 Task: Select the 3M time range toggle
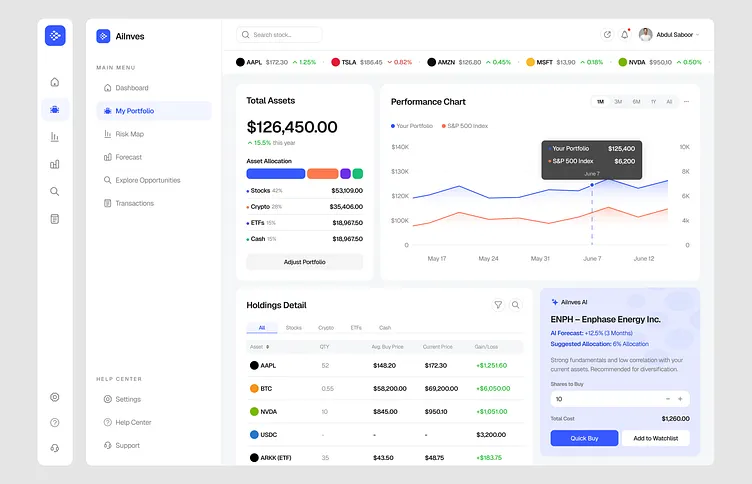(618, 102)
